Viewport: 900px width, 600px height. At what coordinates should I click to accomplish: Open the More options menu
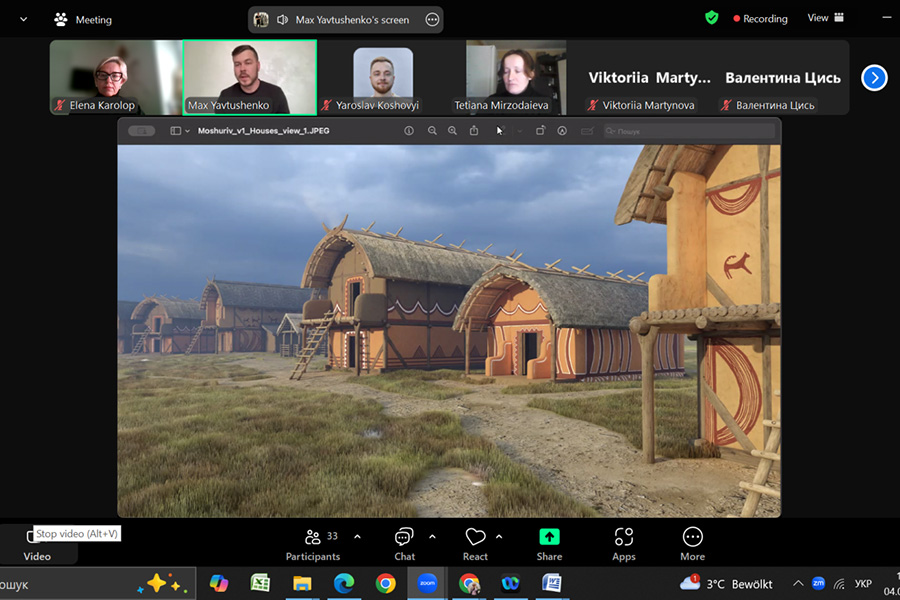(x=692, y=543)
